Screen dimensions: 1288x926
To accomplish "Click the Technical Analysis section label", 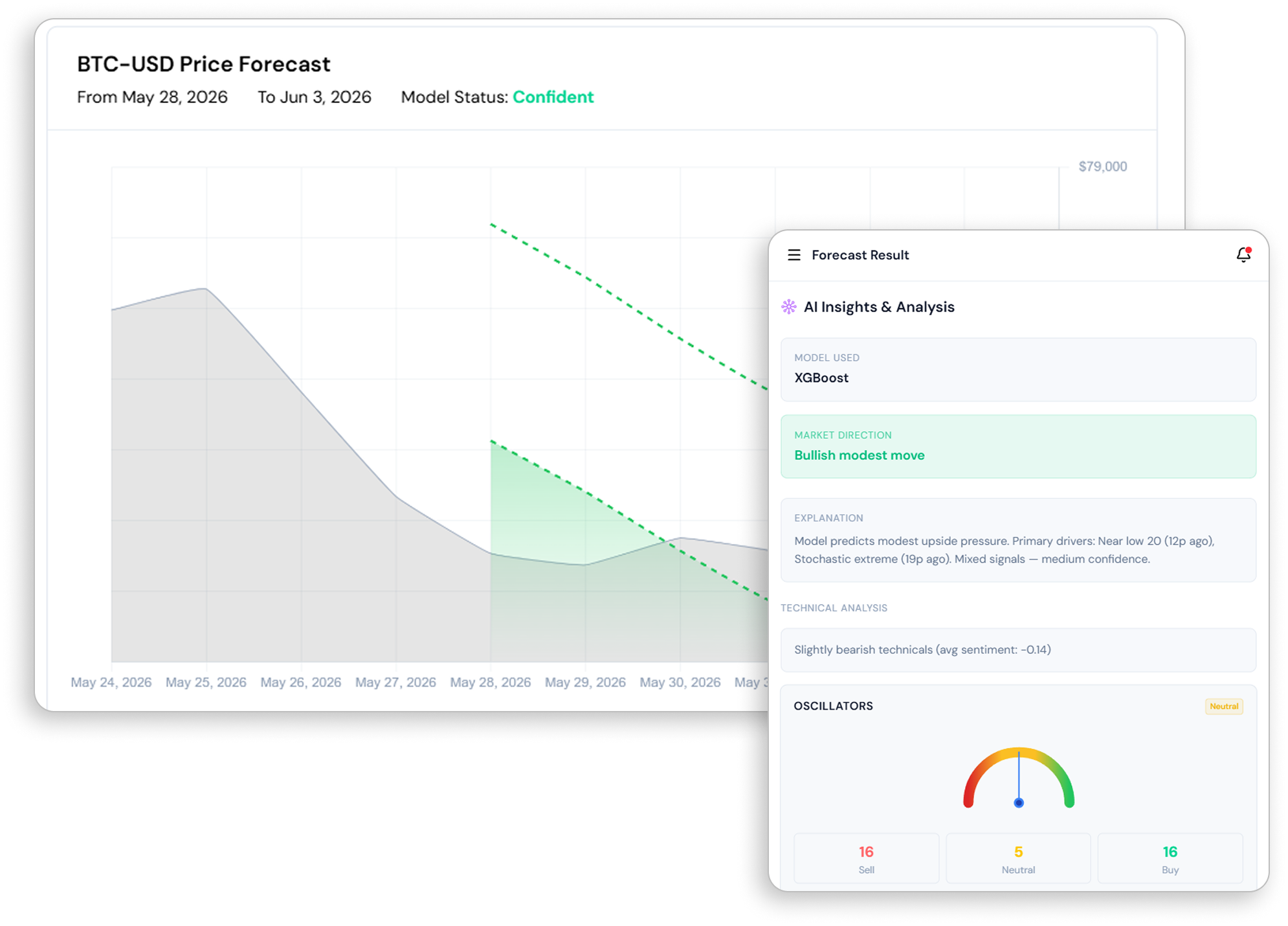I will (x=834, y=608).
